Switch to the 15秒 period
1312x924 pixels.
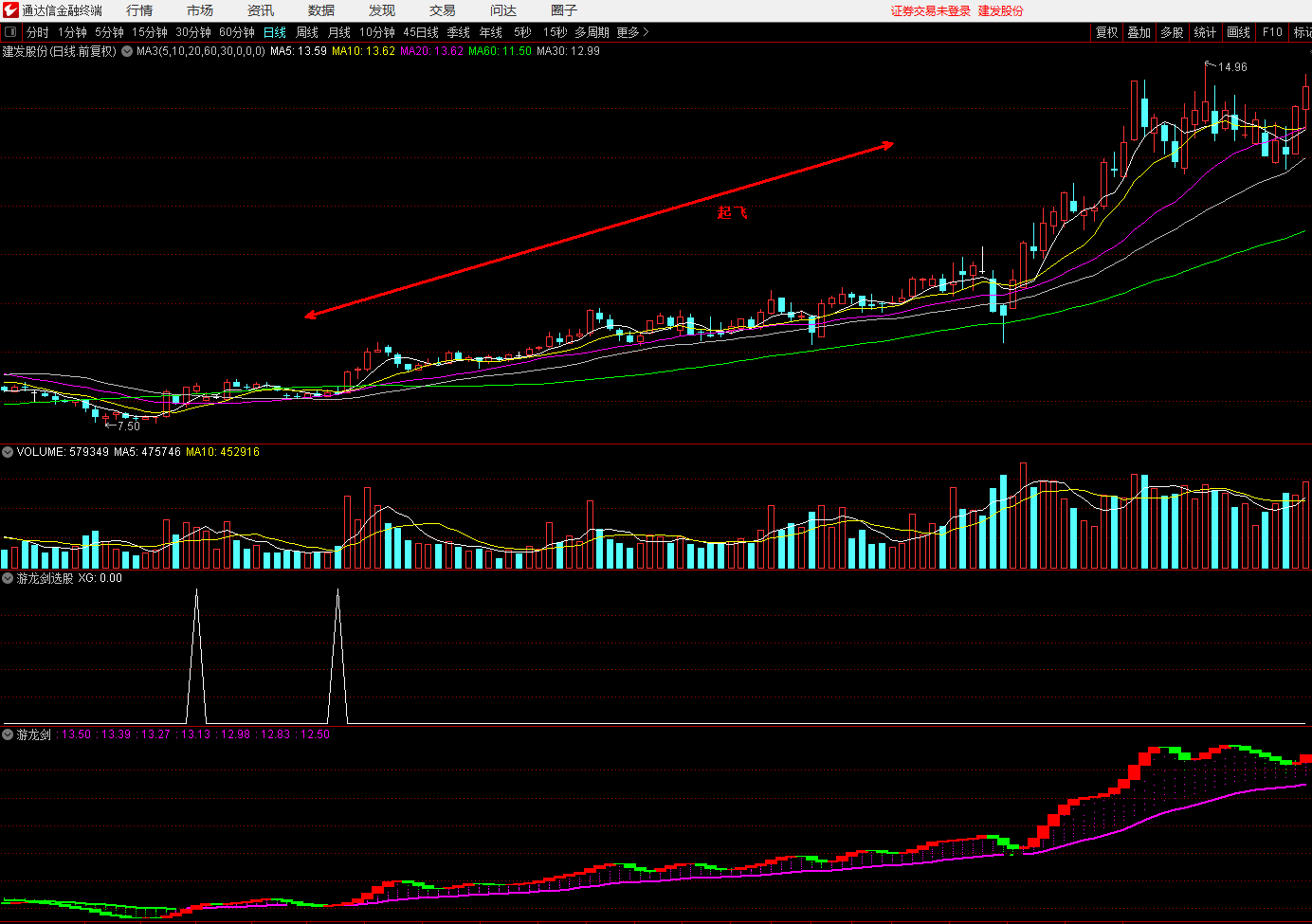(556, 32)
